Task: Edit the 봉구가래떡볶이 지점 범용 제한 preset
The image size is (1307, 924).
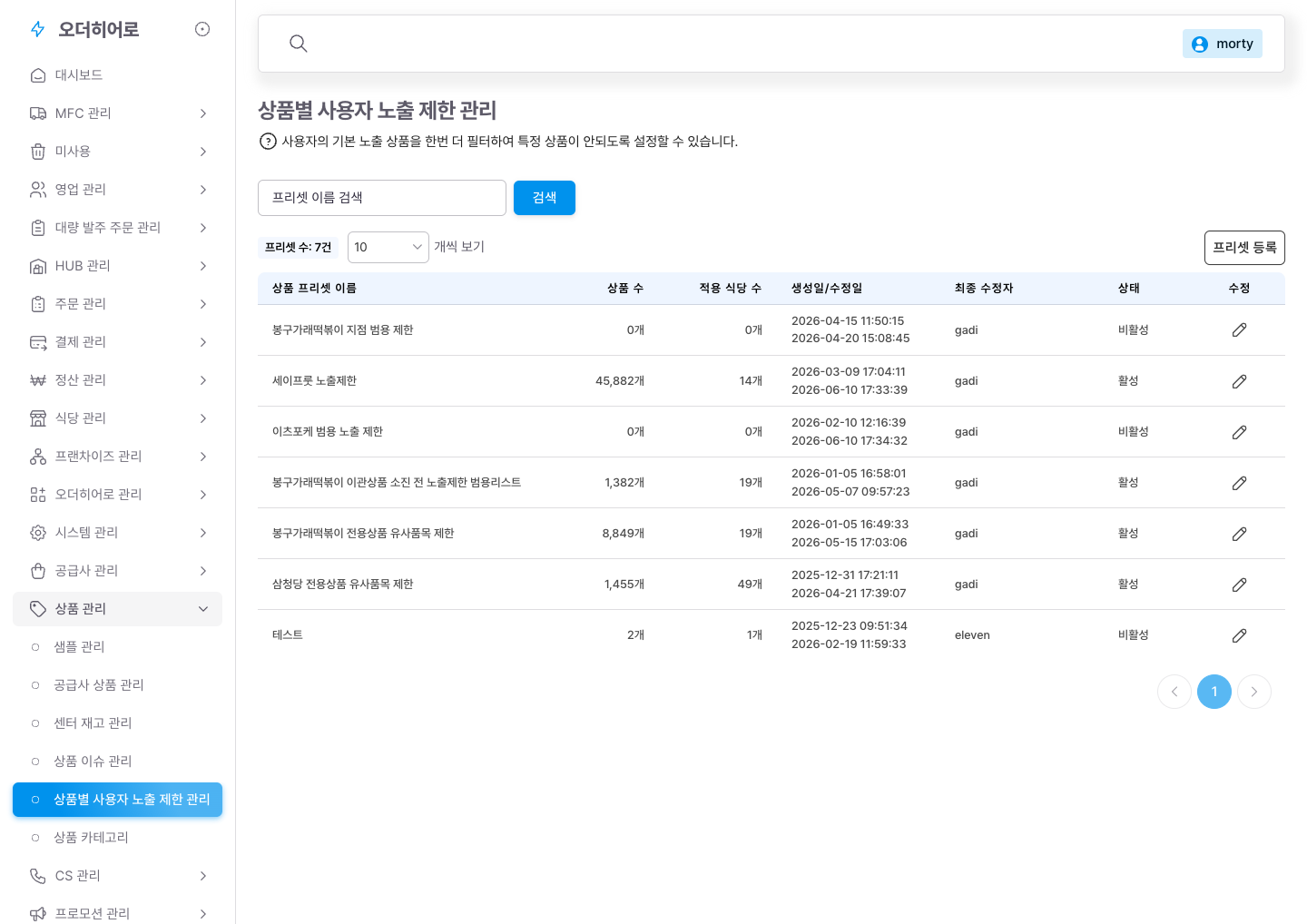Action: (x=1239, y=330)
